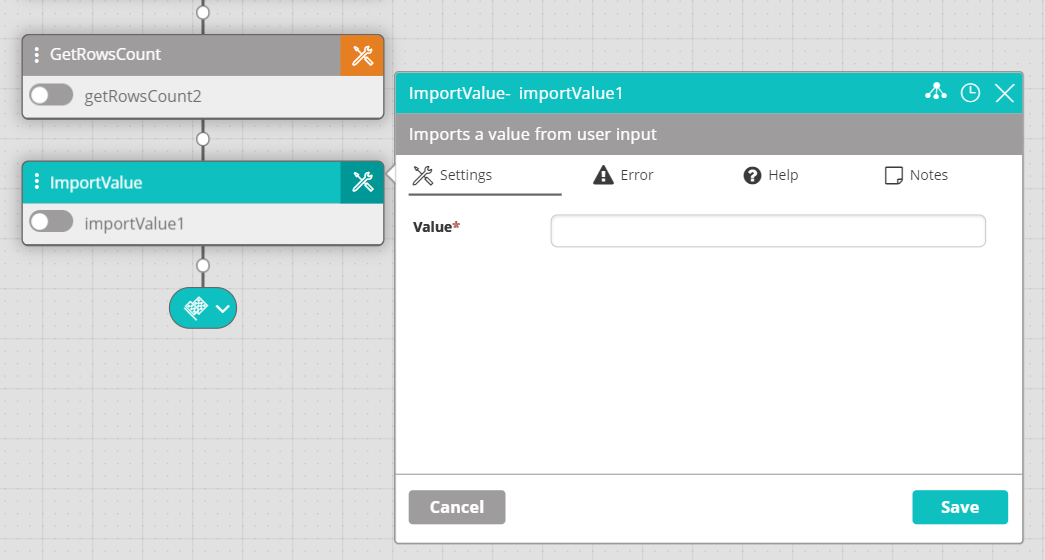Expand the chevron on the end flag node

click(x=222, y=308)
